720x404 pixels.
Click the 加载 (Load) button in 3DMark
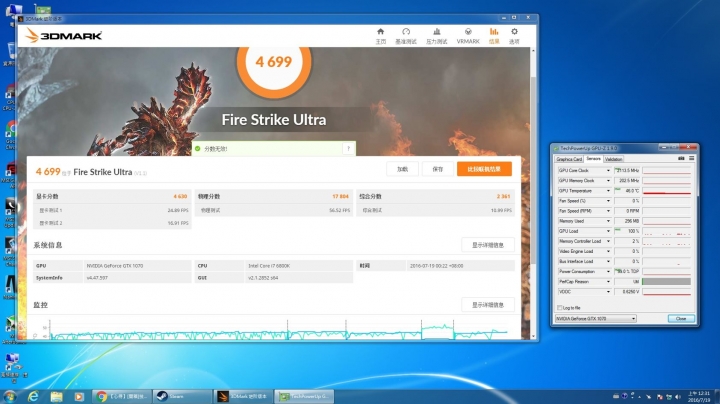pyautogui.click(x=402, y=169)
